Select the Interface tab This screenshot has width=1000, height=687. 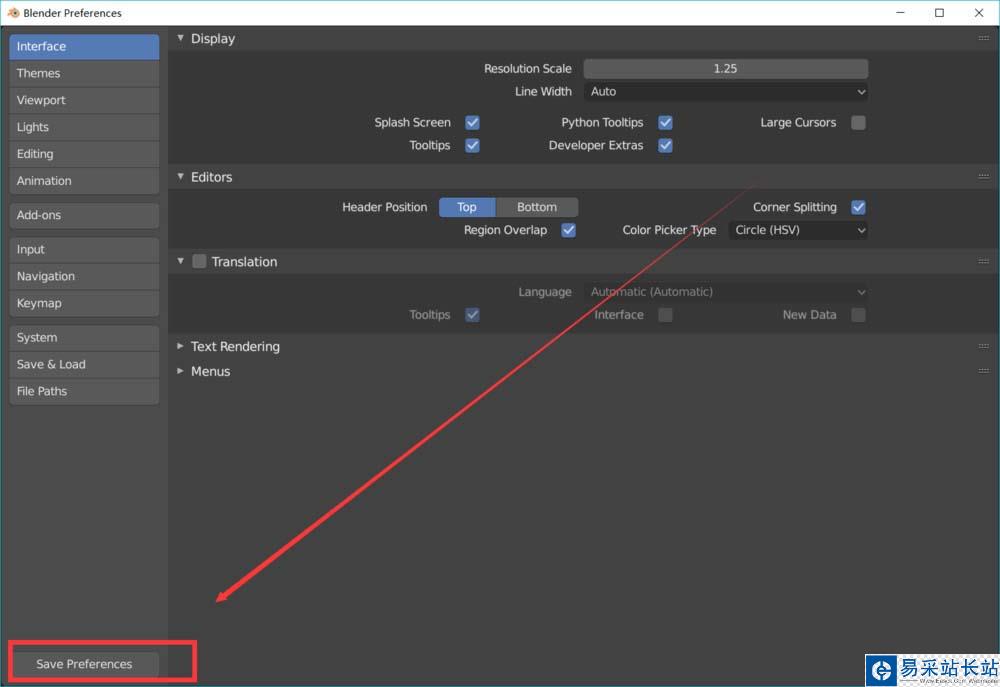click(x=84, y=47)
